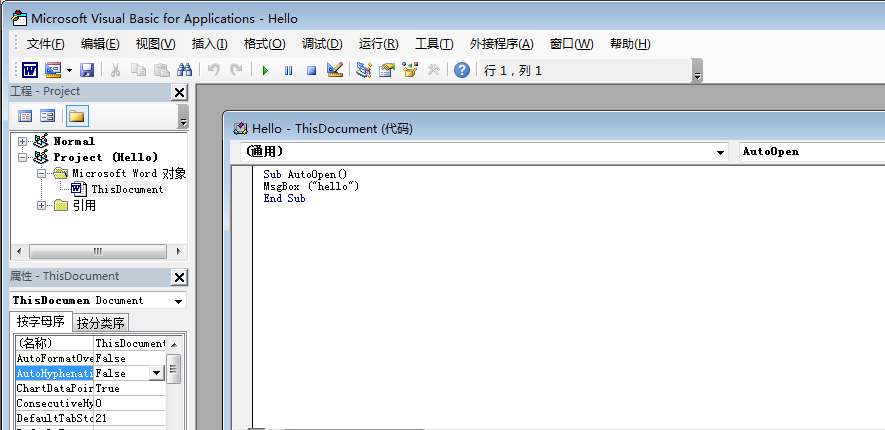Open the 插入(I) menu
The image size is (885, 430).
click(209, 44)
